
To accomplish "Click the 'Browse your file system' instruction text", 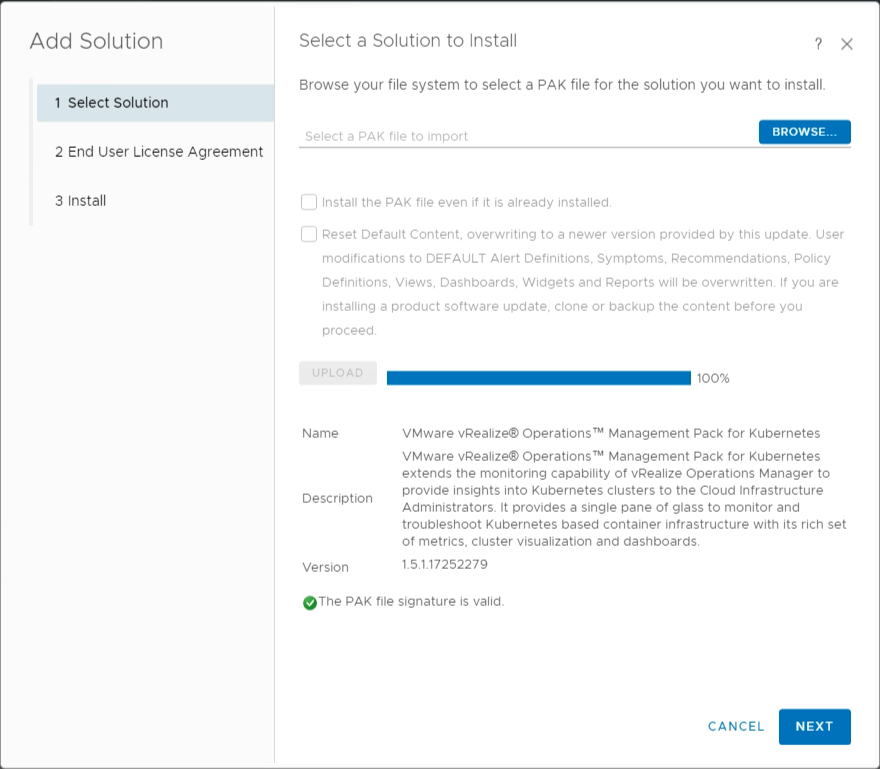I will coord(562,85).
